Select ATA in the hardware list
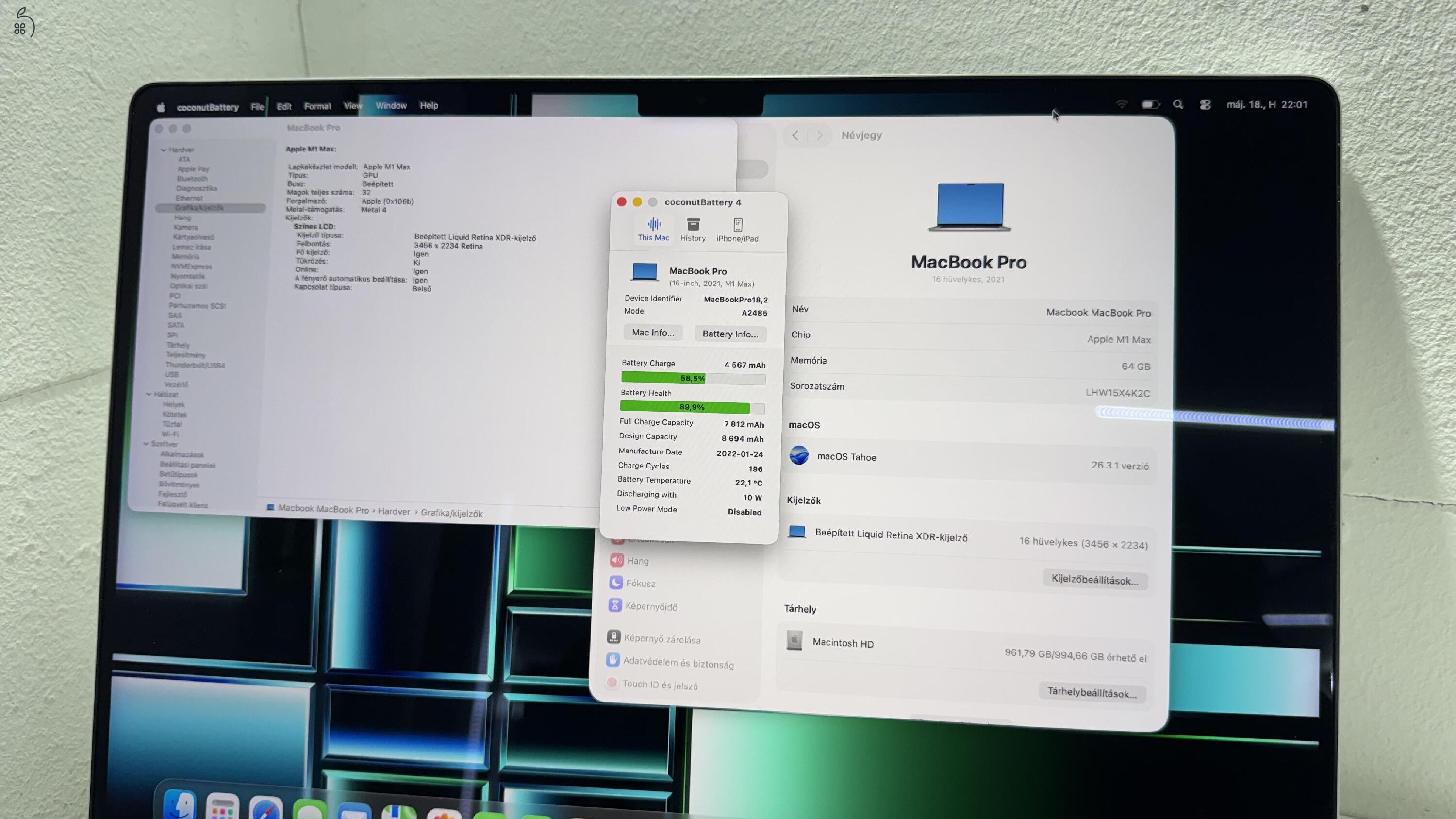 184,159
